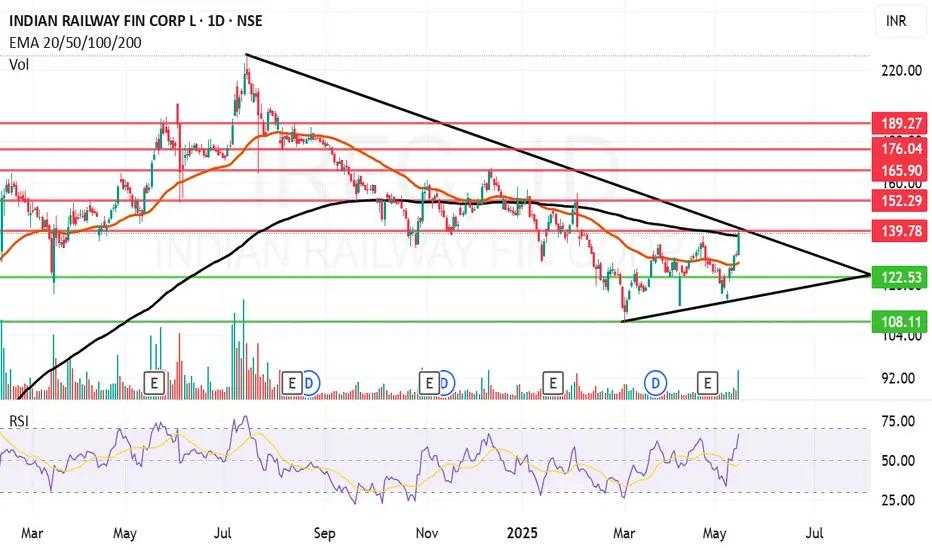This screenshot has height=550, width=932.
Task: Click the E earnings marker near November
Action: 429,384
